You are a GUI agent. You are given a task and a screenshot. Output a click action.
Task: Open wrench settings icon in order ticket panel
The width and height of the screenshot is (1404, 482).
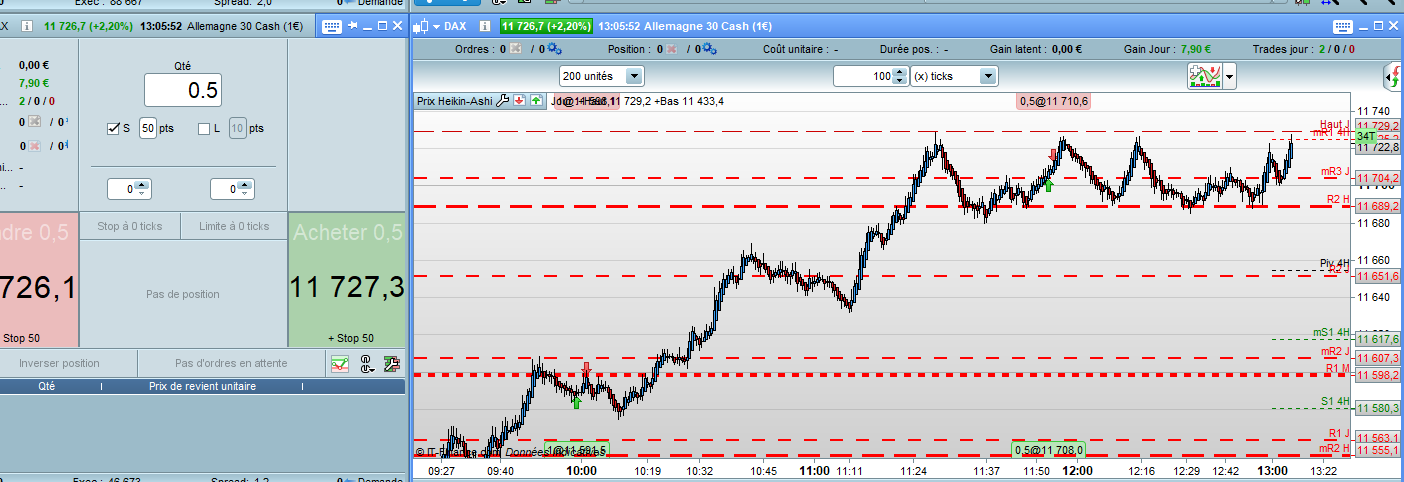coord(391,364)
